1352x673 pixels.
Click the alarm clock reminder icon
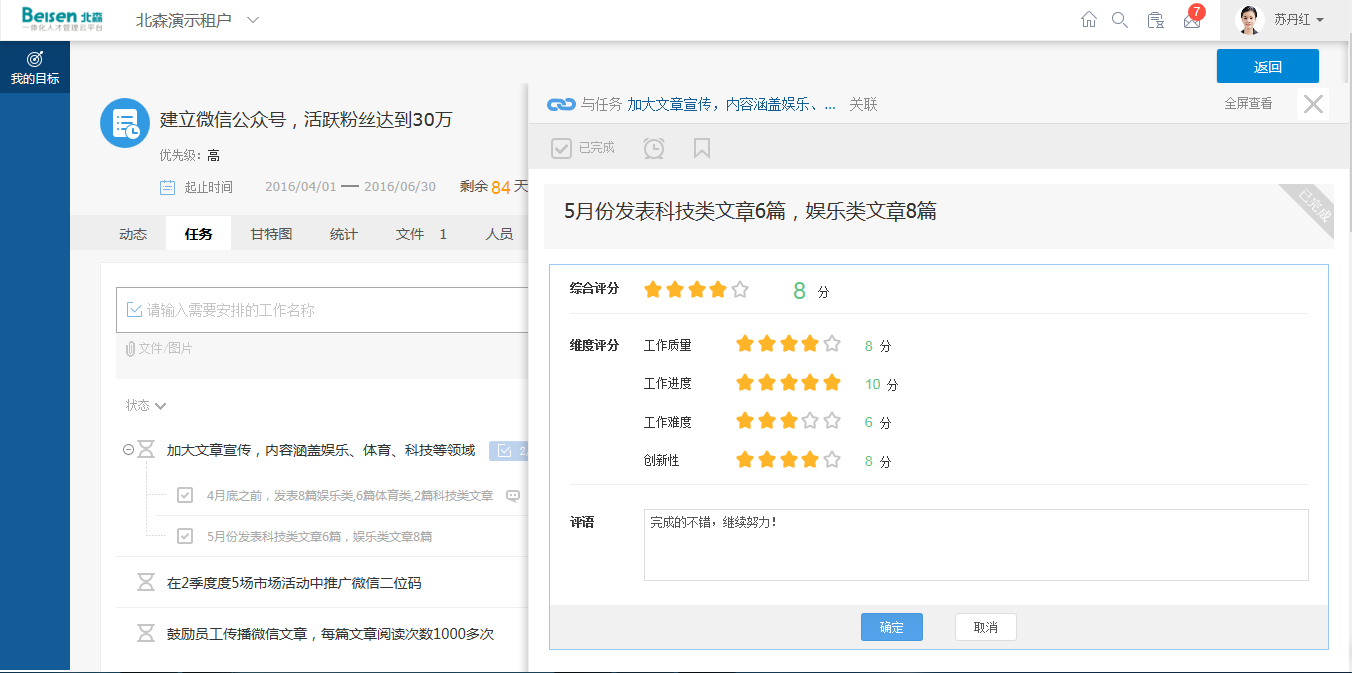click(x=653, y=148)
